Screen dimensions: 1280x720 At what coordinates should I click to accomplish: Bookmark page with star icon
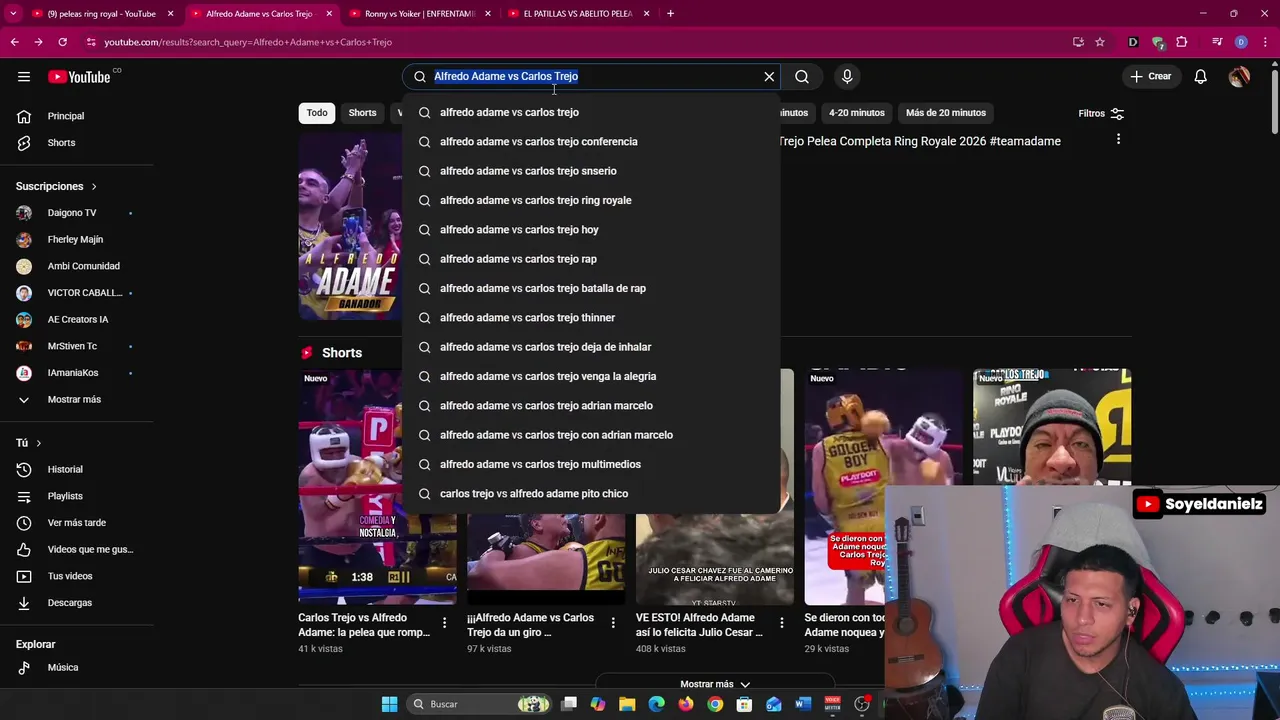(1100, 42)
